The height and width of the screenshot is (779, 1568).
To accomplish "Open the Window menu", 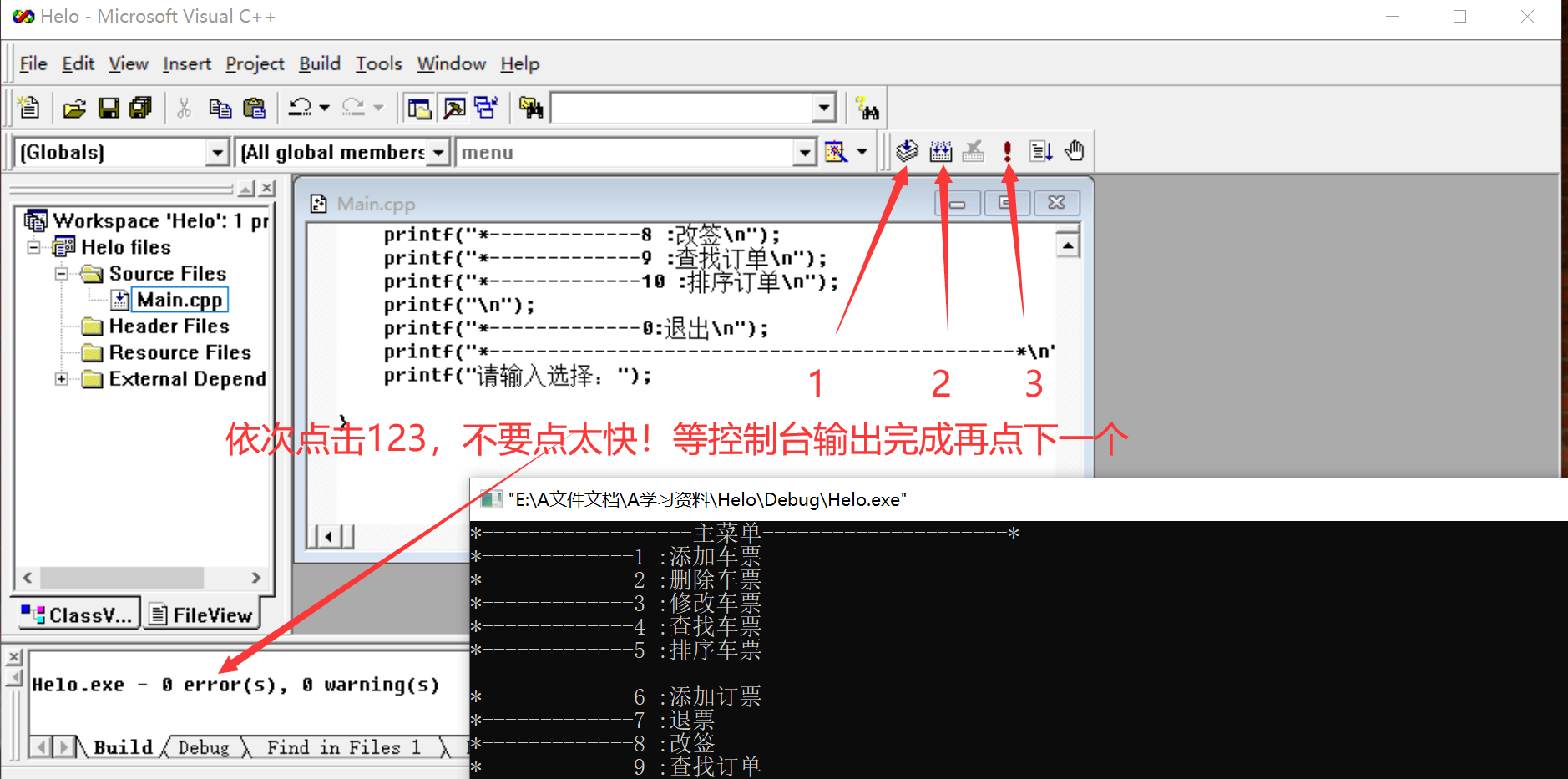I will click(x=452, y=63).
